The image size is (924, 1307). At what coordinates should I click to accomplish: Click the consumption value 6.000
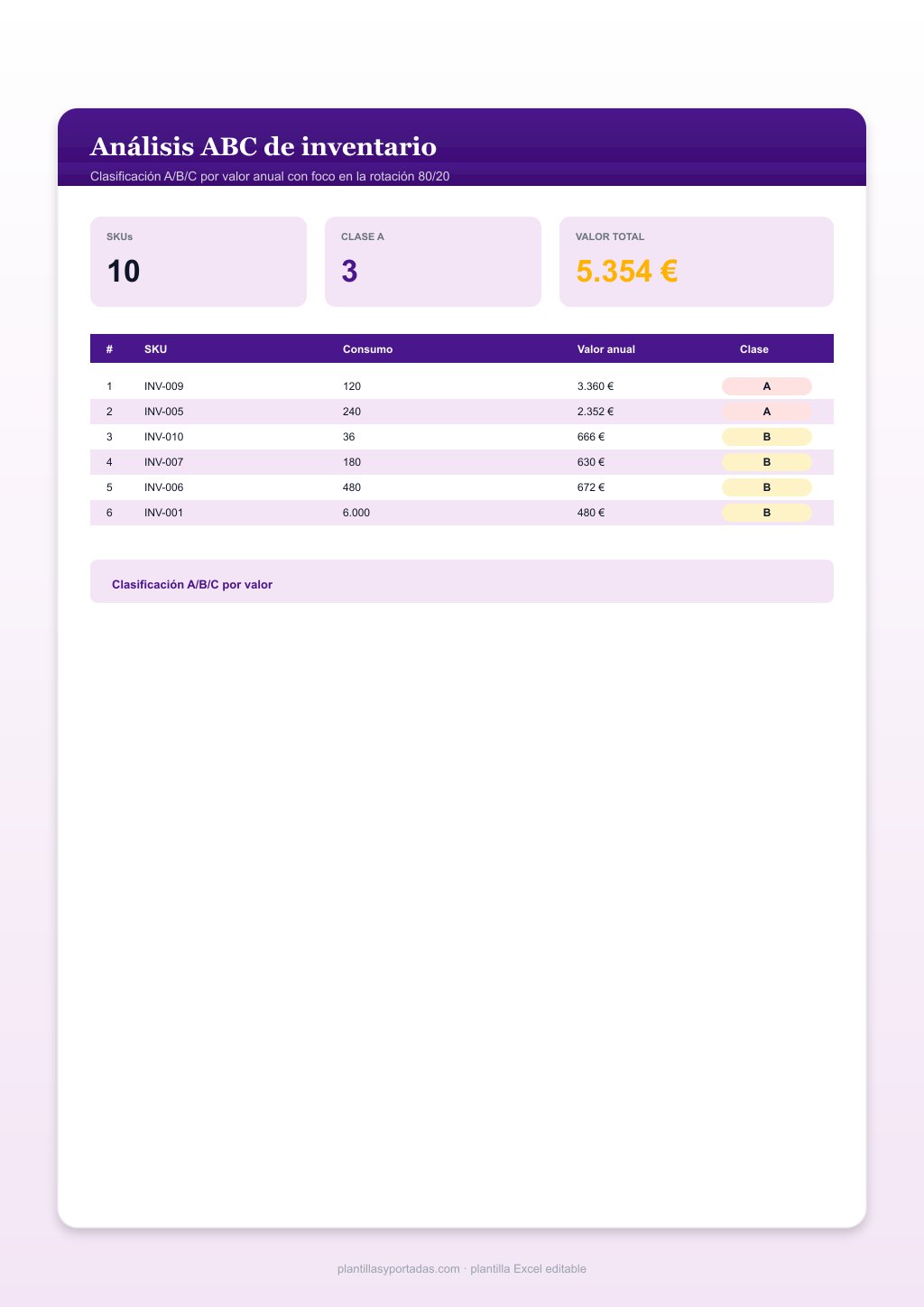click(x=356, y=513)
